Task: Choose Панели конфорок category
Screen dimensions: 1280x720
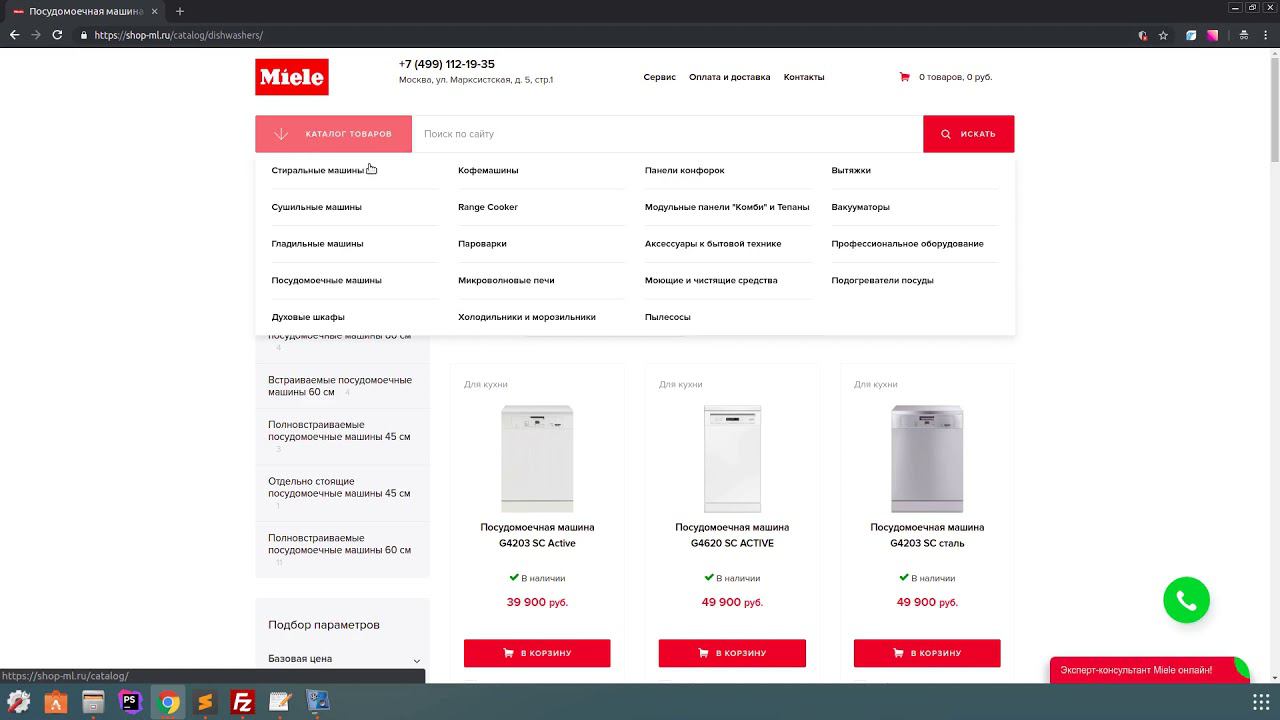Action: tap(685, 170)
